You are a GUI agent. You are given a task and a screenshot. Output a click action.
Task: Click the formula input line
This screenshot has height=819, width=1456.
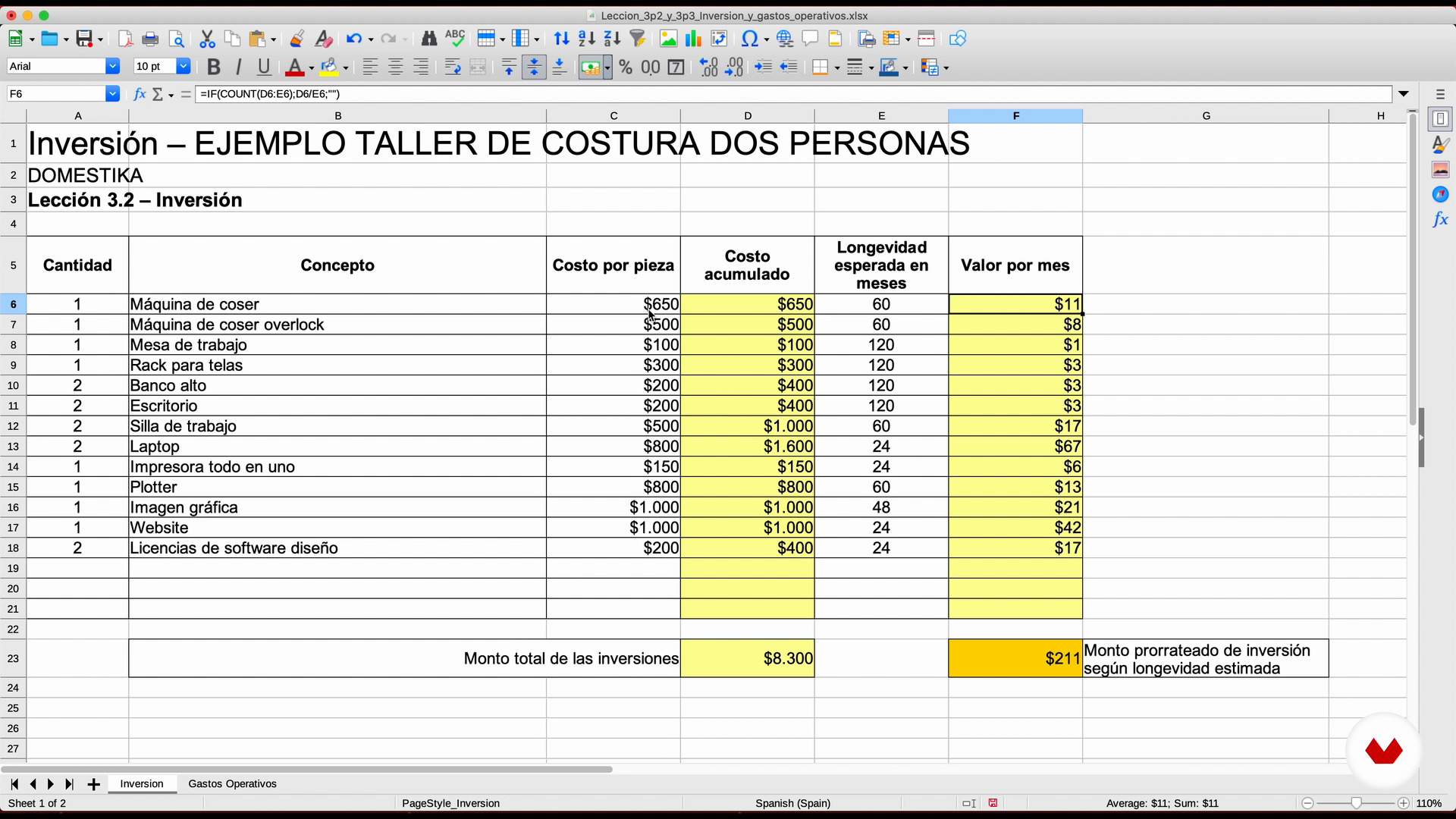[x=793, y=94]
